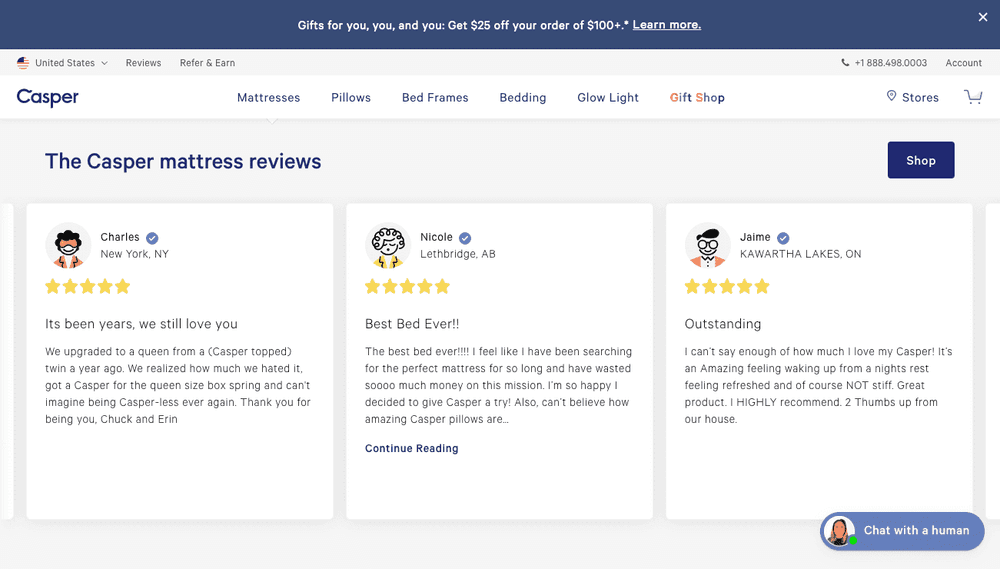This screenshot has width=1000, height=569.
Task: Open the Gift Shop menu item
Action: [697, 98]
